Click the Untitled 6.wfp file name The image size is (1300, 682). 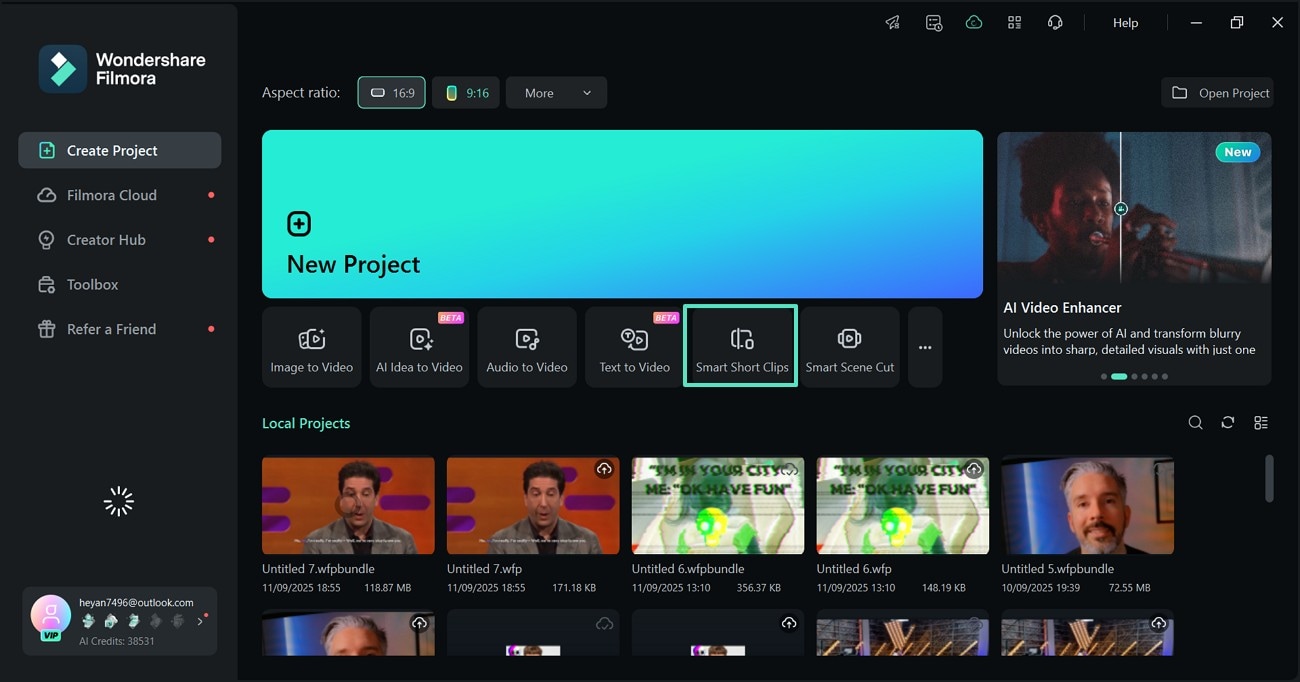855,569
